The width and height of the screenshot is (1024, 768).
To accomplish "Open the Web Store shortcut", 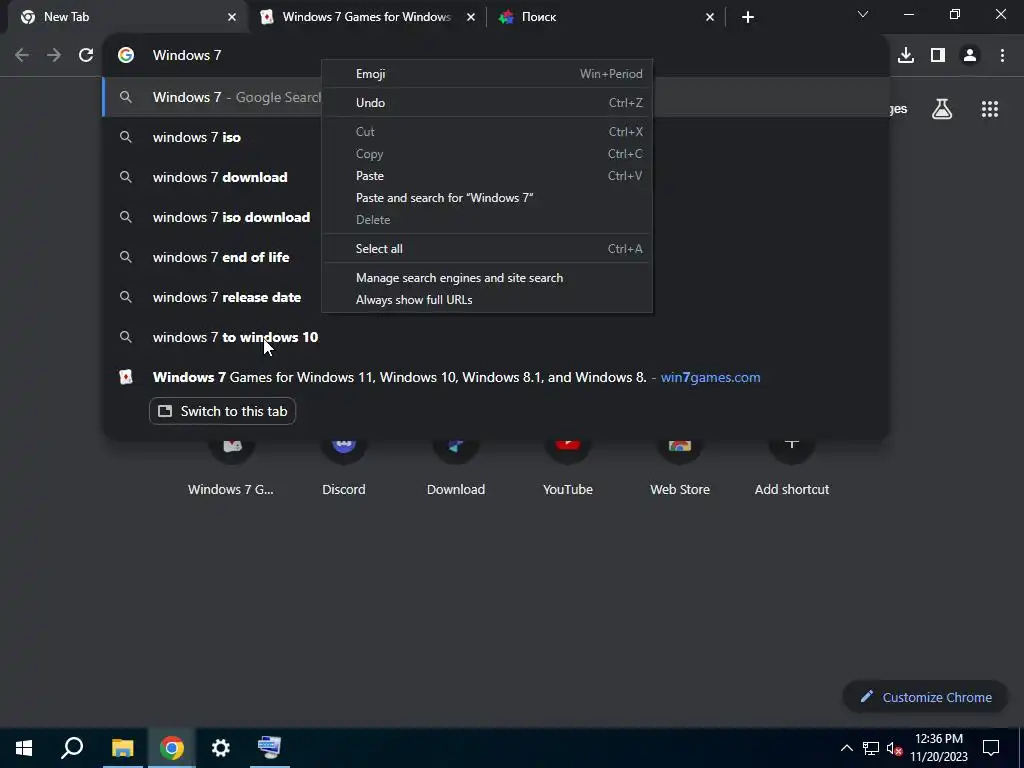I will coord(680,467).
